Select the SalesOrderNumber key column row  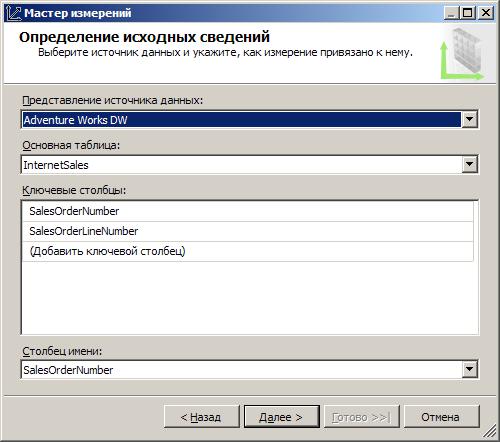click(248, 211)
